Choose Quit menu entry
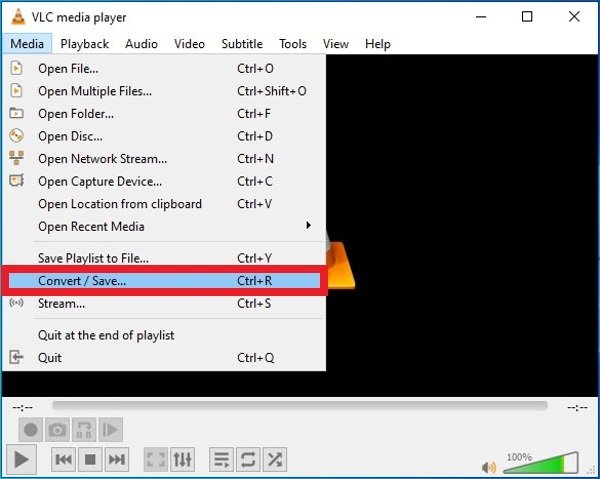The image size is (600, 479). pyautogui.click(x=164, y=358)
